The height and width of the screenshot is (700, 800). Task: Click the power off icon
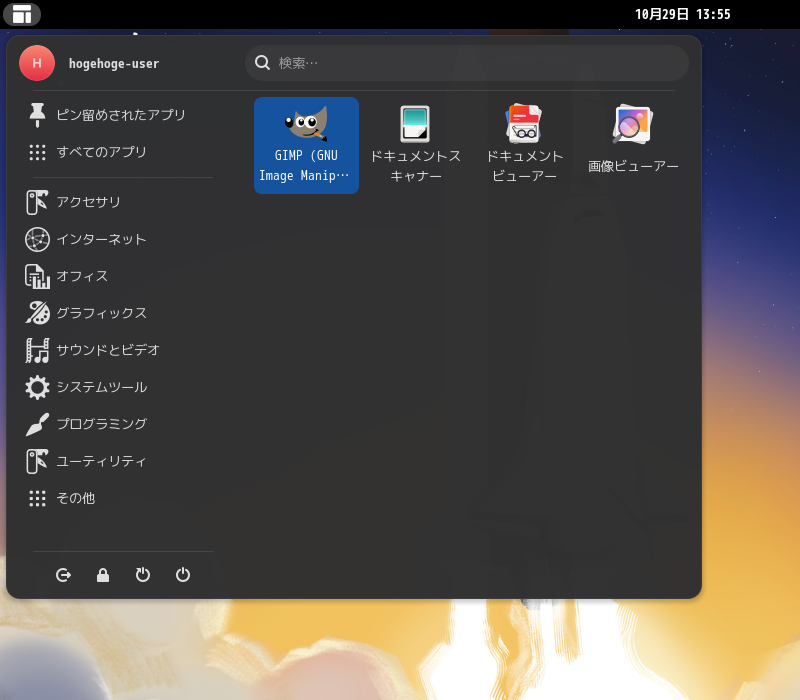[183, 575]
